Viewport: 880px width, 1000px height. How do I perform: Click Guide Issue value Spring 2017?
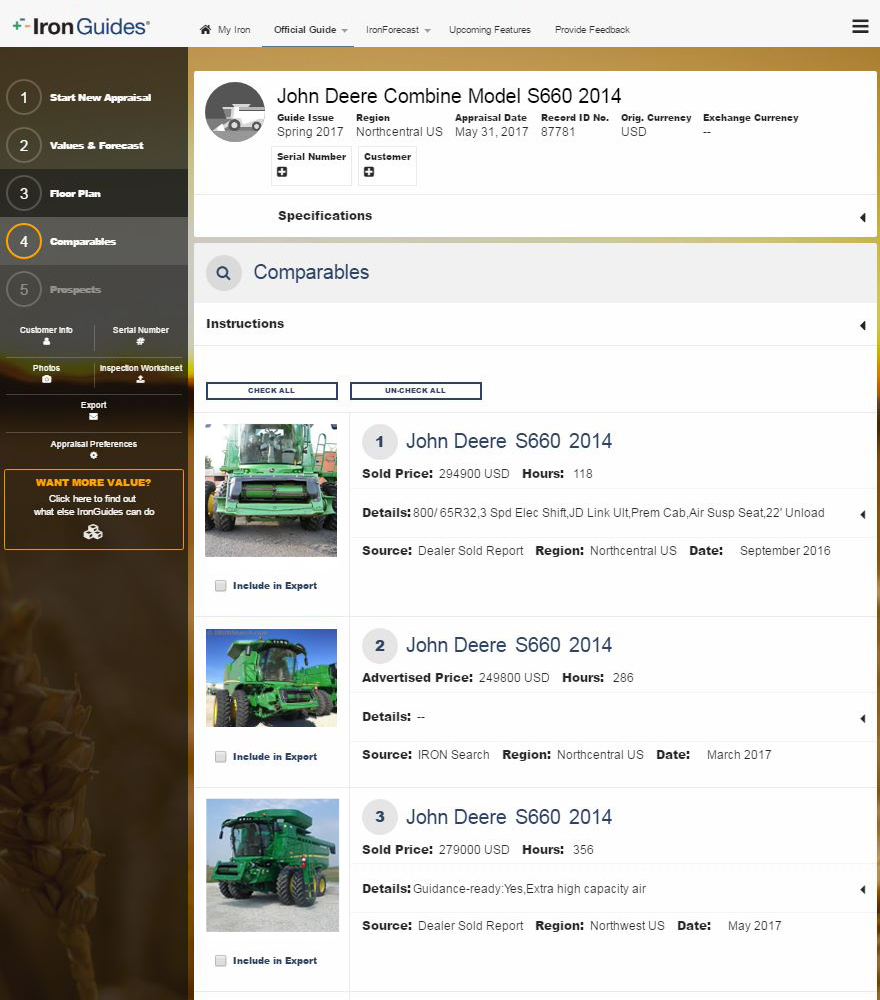(310, 131)
